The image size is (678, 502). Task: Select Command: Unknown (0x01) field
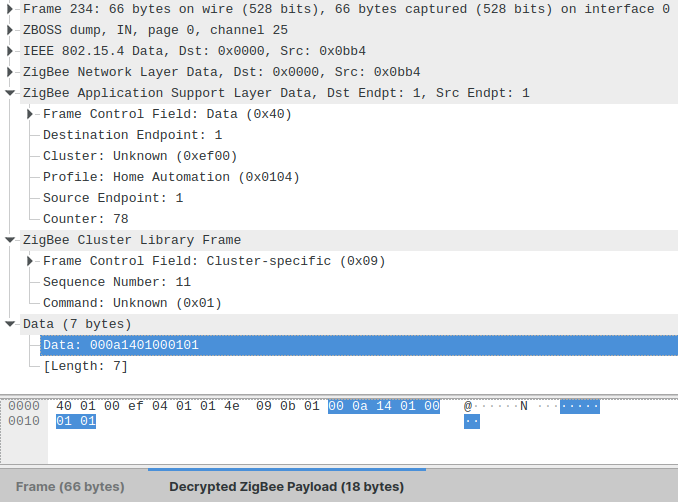coord(132,303)
